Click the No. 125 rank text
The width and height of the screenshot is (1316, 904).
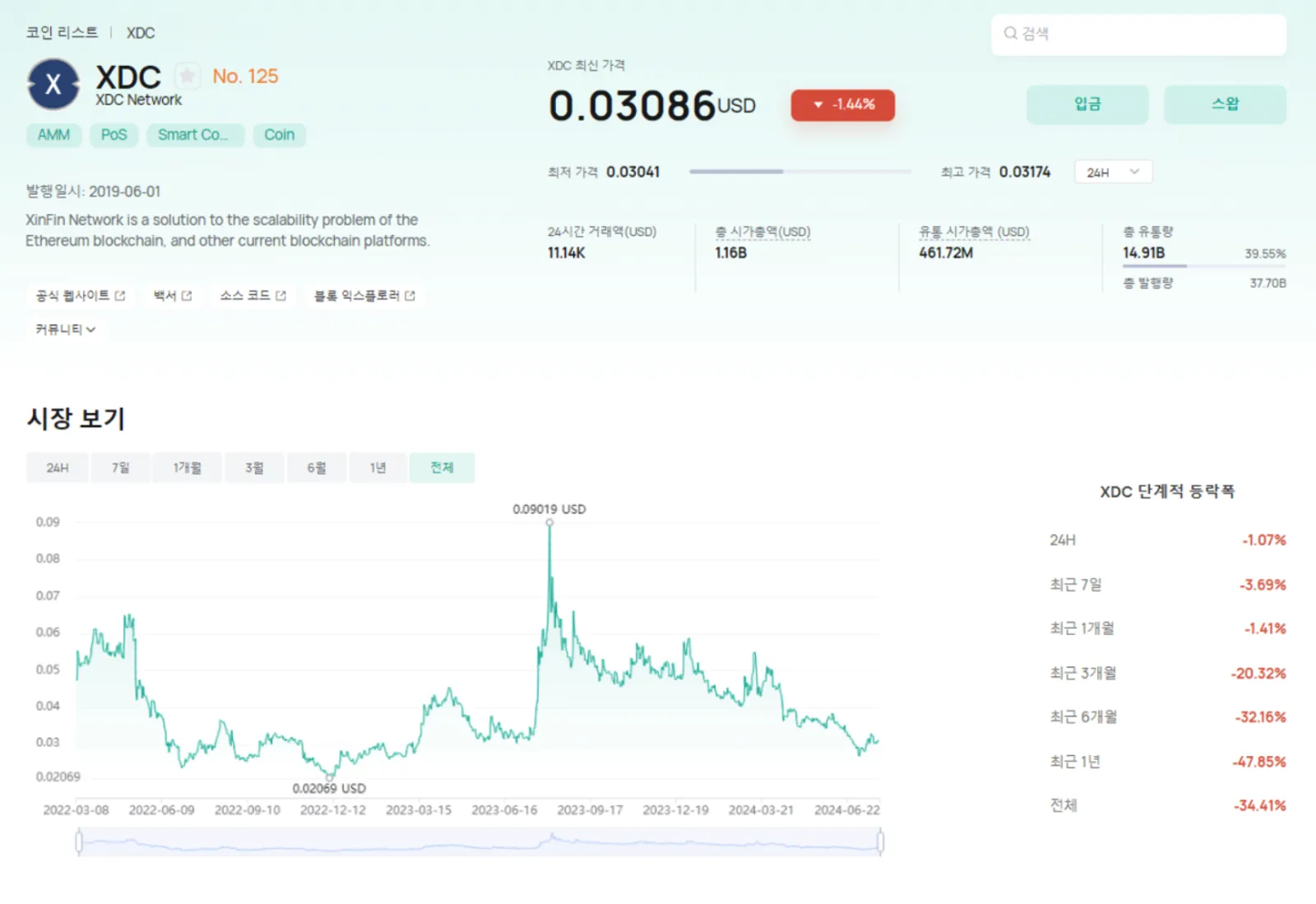[x=245, y=76]
